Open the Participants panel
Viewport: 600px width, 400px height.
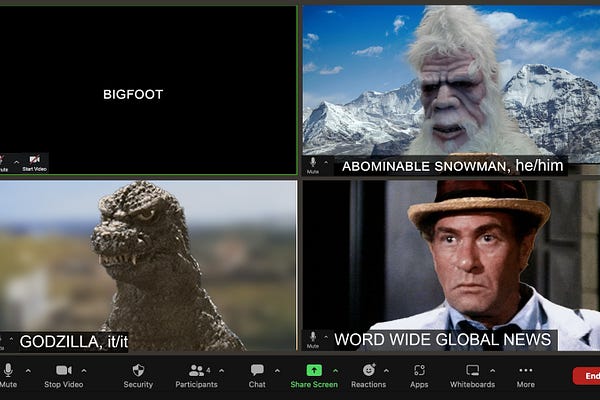[196, 376]
